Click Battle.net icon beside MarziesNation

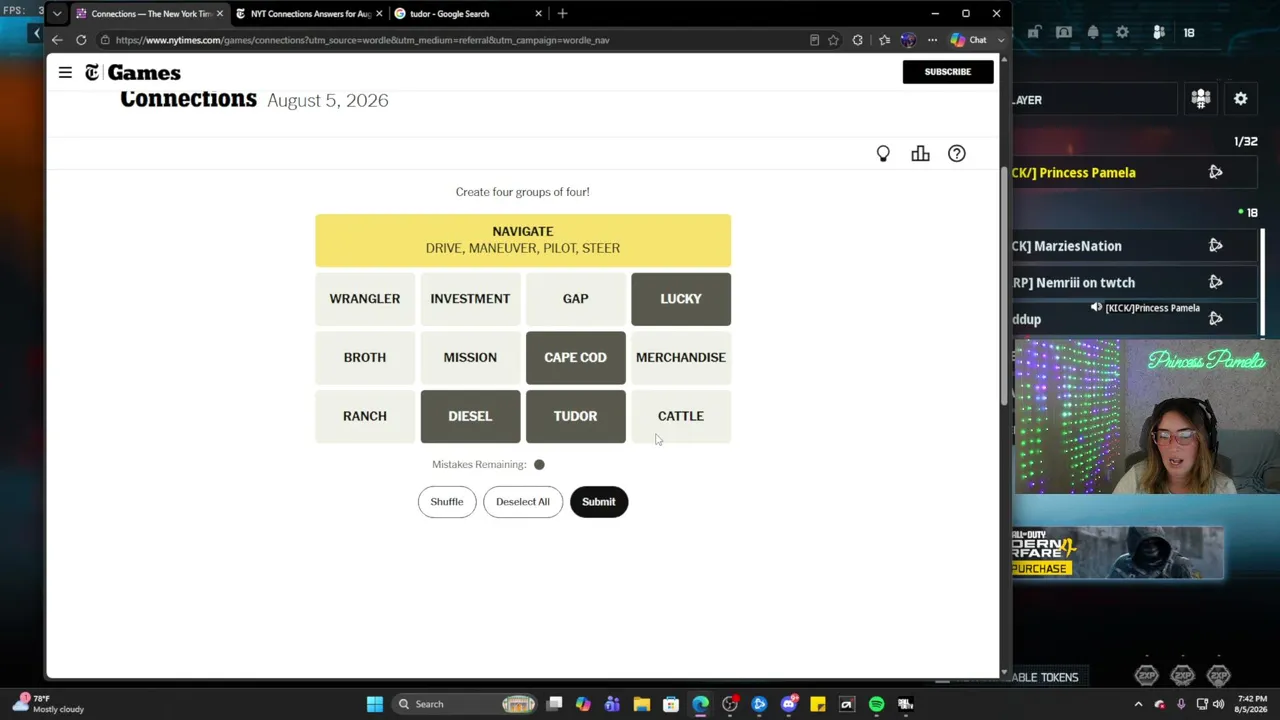pos(1216,246)
